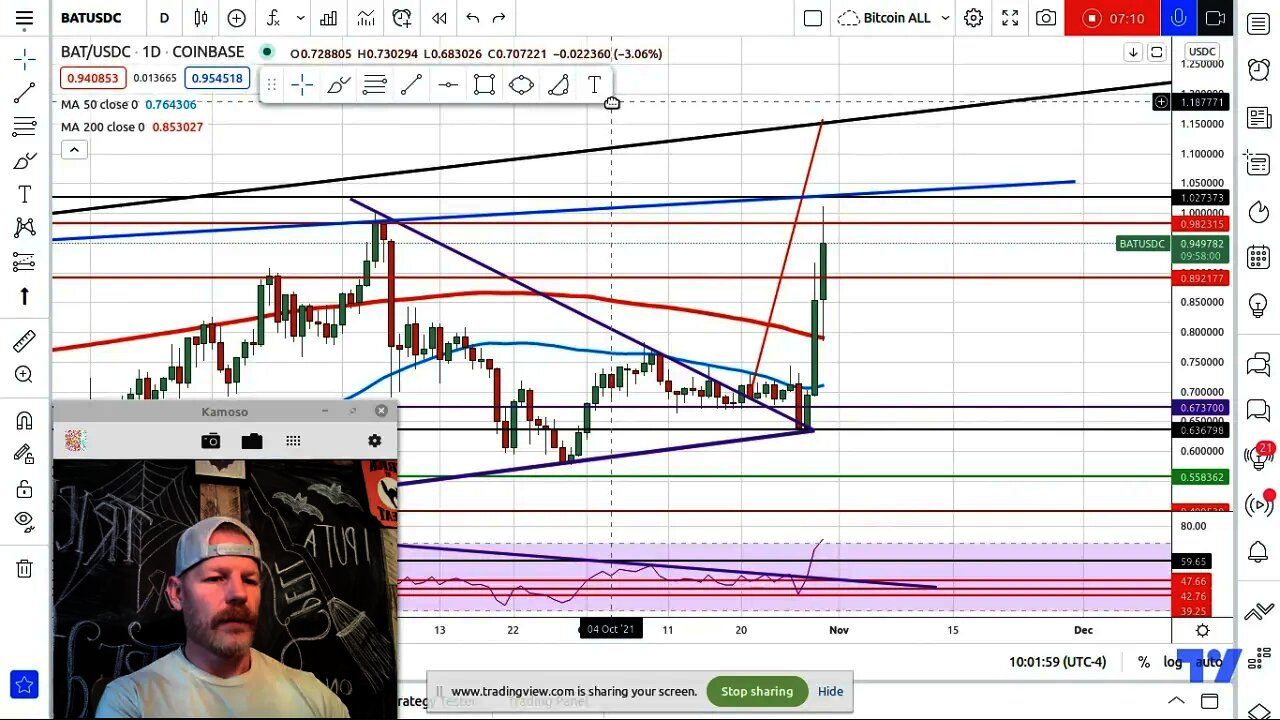This screenshot has width=1280, height=720.
Task: Select rectangle shape in the floating toolbar
Action: click(x=484, y=86)
